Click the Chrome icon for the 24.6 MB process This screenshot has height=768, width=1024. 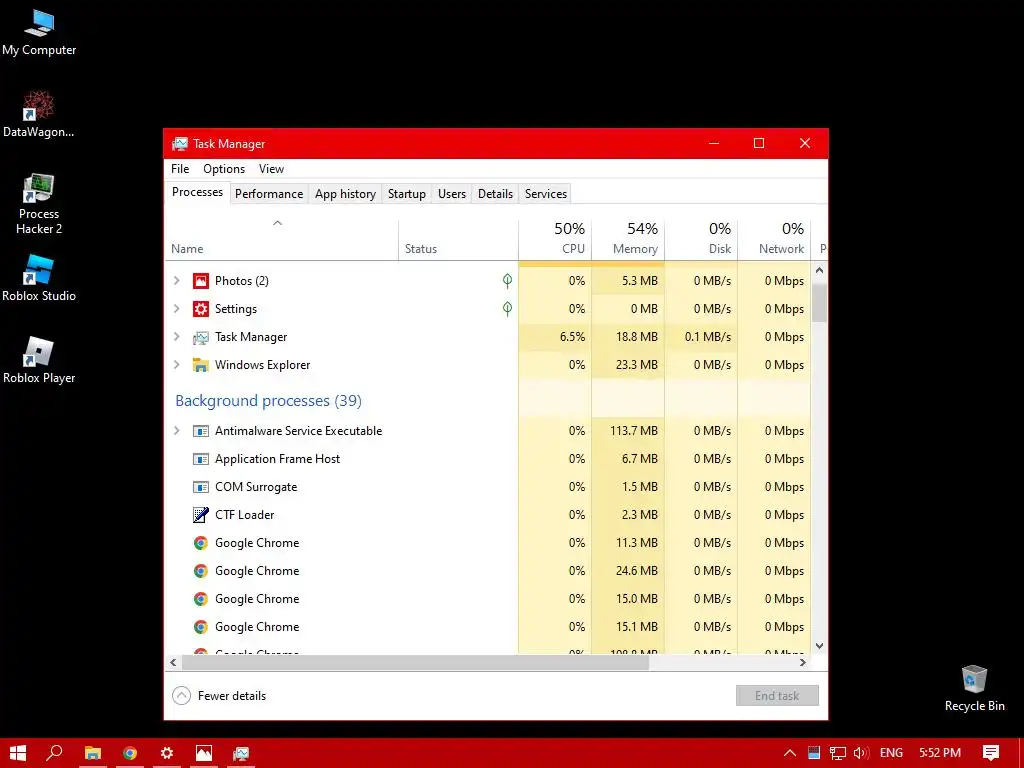[x=200, y=571]
